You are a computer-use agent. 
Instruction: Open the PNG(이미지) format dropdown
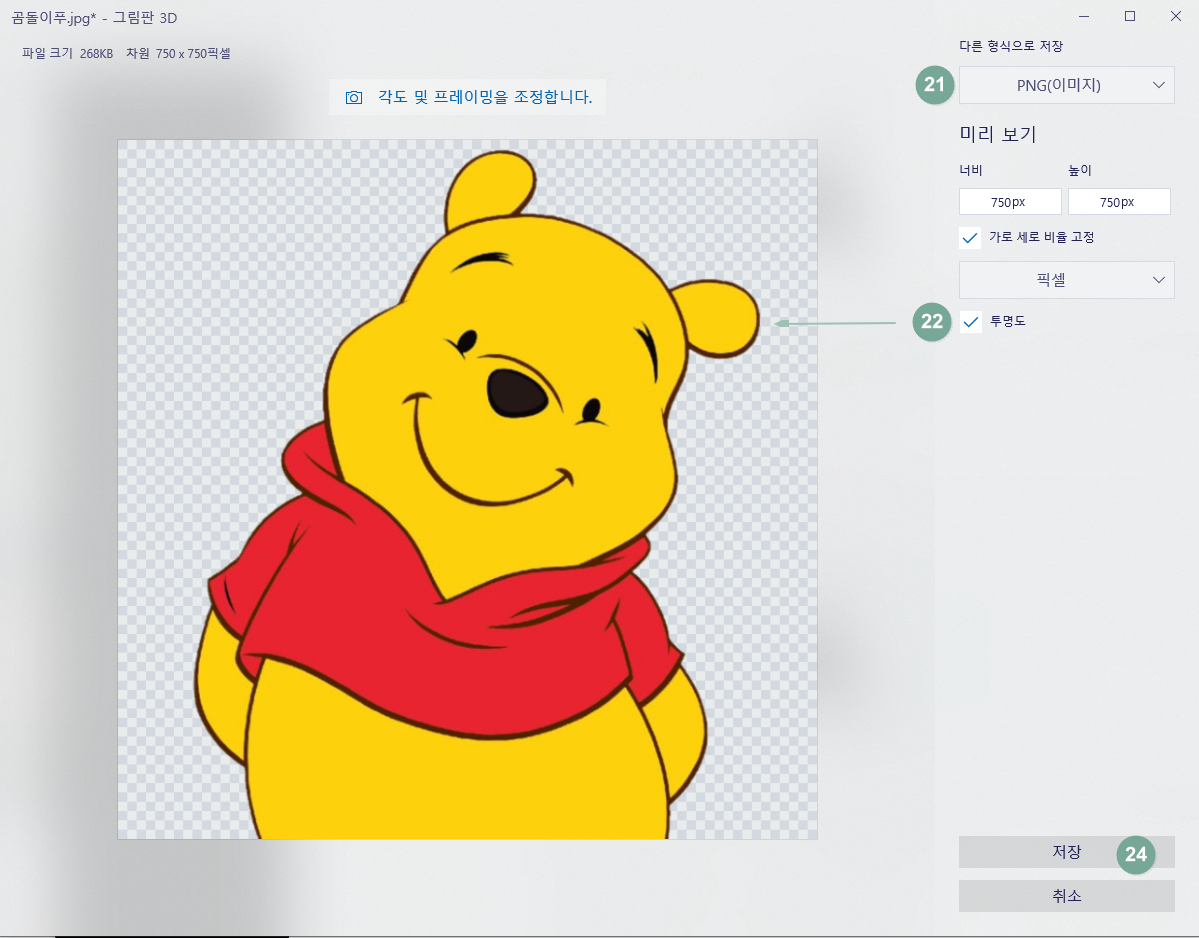coord(1066,85)
